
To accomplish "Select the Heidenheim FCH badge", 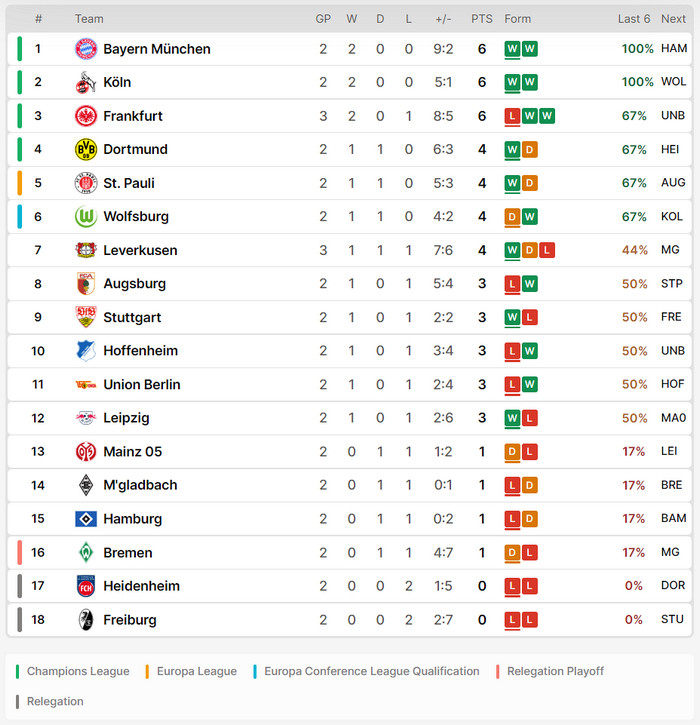I will point(86,586).
